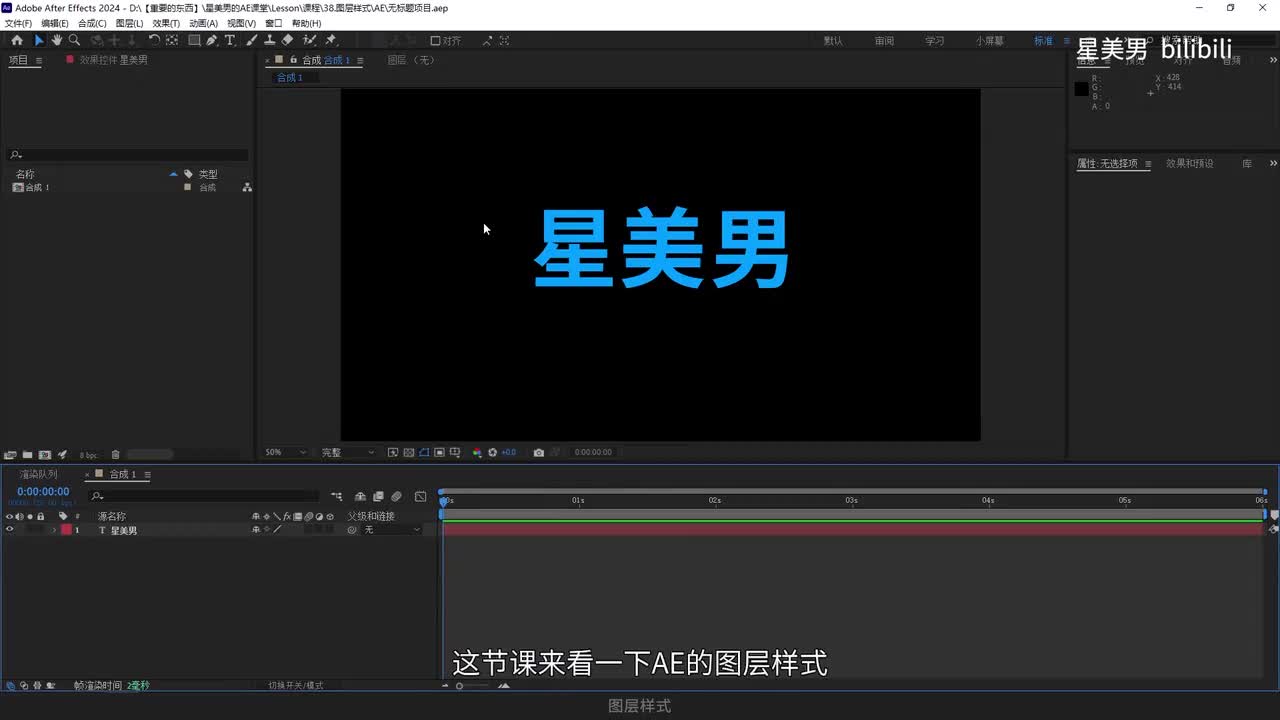Screen dimensions: 1280x720
Task: Switch to the 默认 workspace
Action: tap(833, 41)
